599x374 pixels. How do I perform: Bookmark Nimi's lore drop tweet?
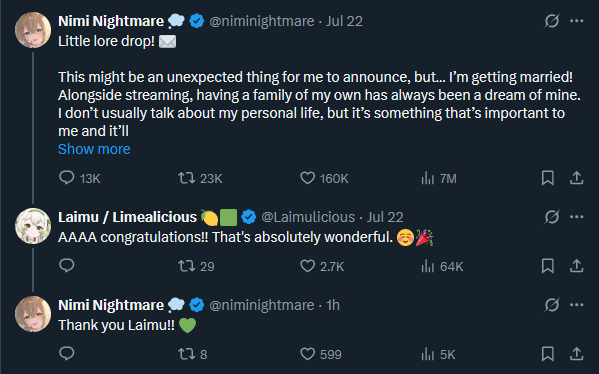coord(548,178)
